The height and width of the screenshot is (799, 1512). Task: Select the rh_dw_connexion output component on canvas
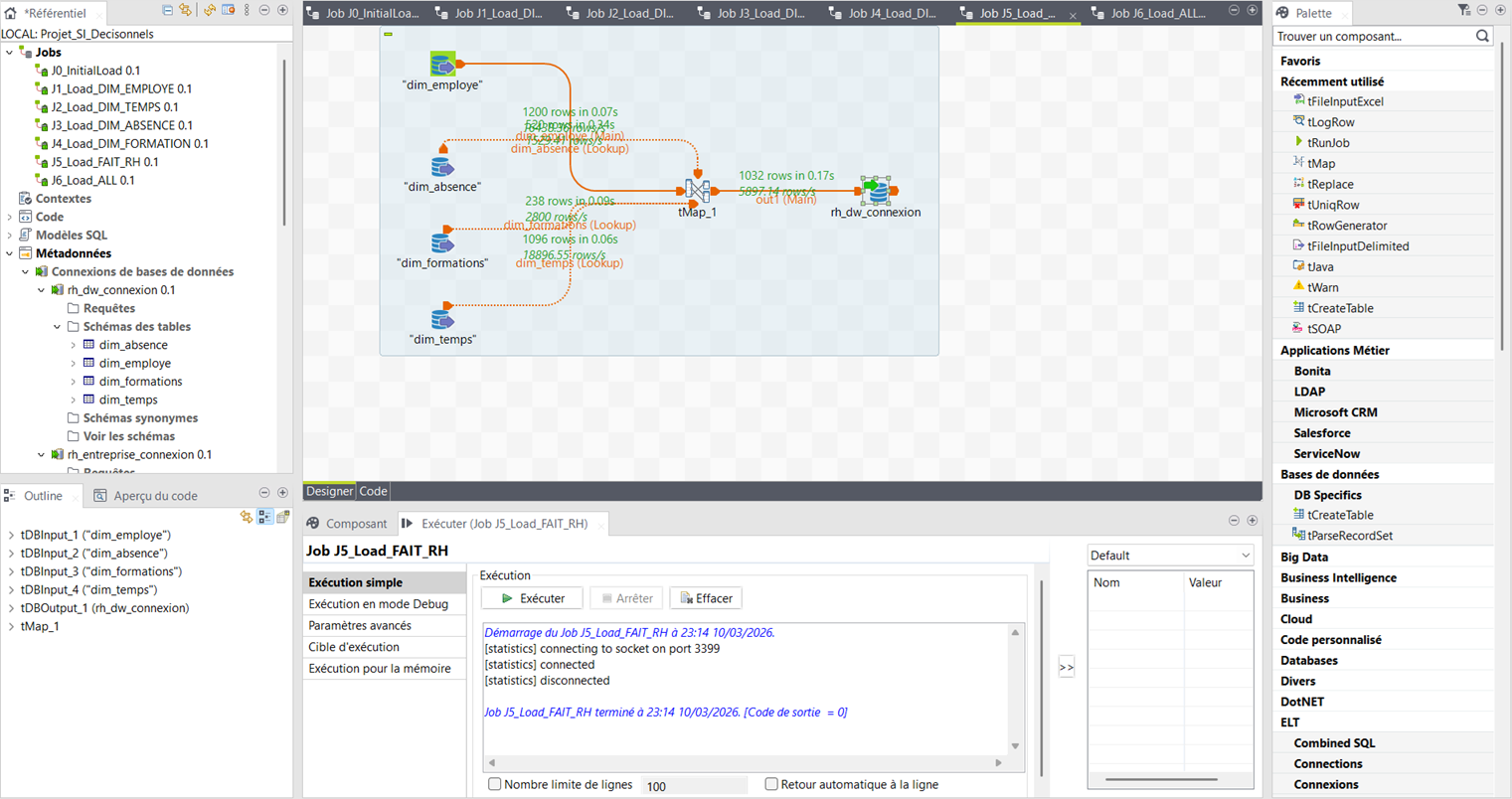(874, 189)
